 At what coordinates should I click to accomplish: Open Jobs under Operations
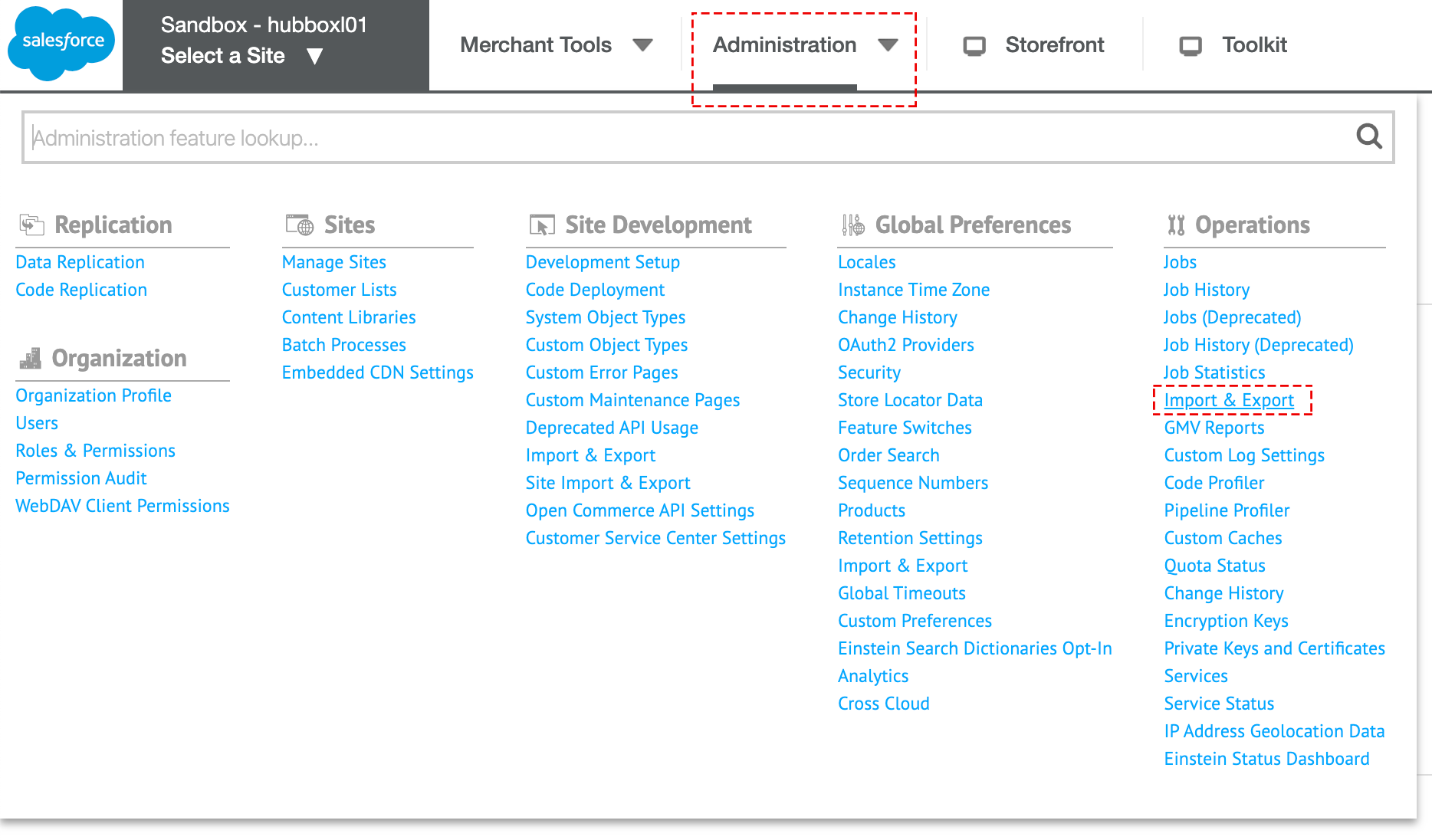(x=1180, y=262)
